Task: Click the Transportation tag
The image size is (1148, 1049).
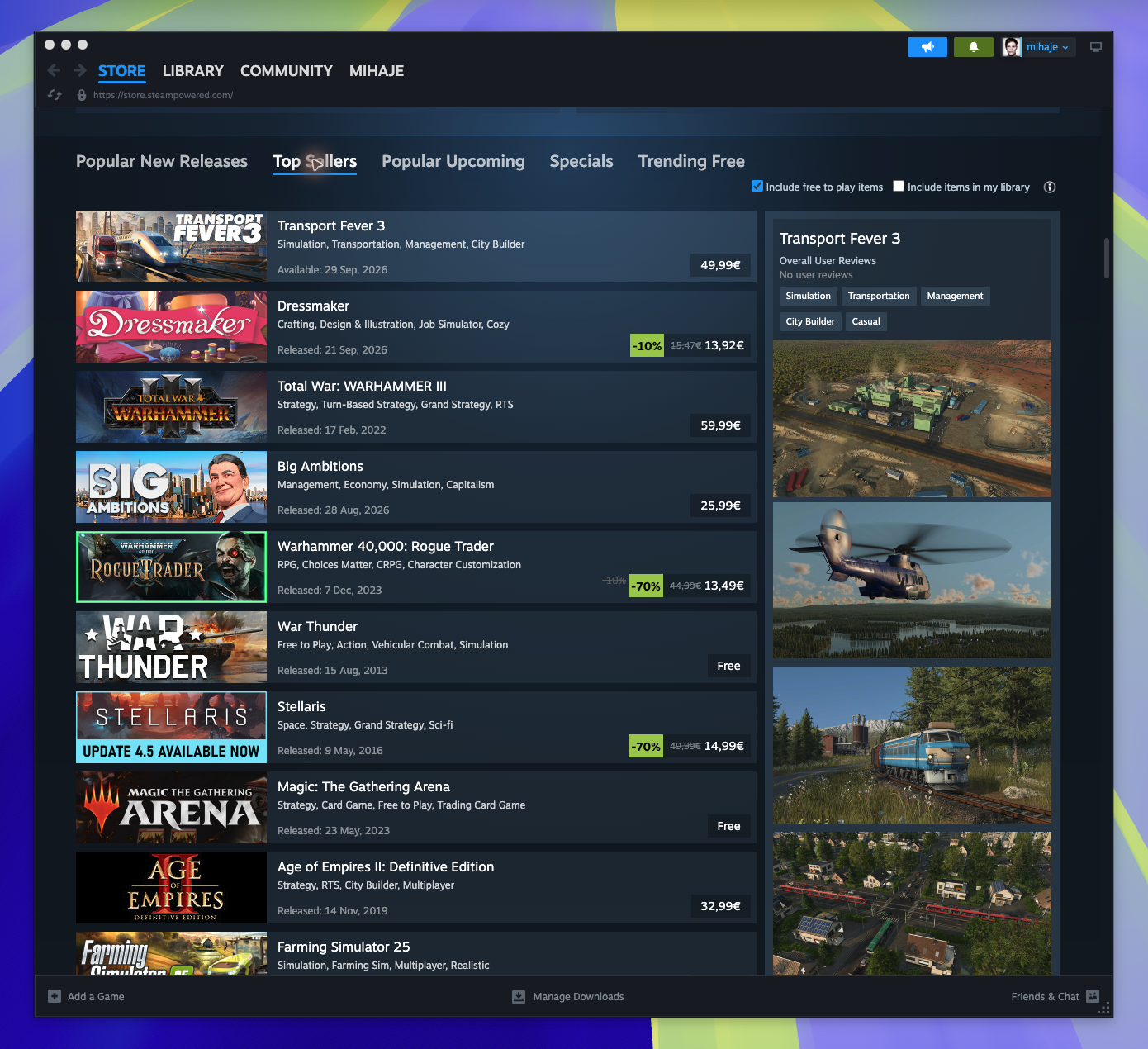Action: tap(879, 296)
